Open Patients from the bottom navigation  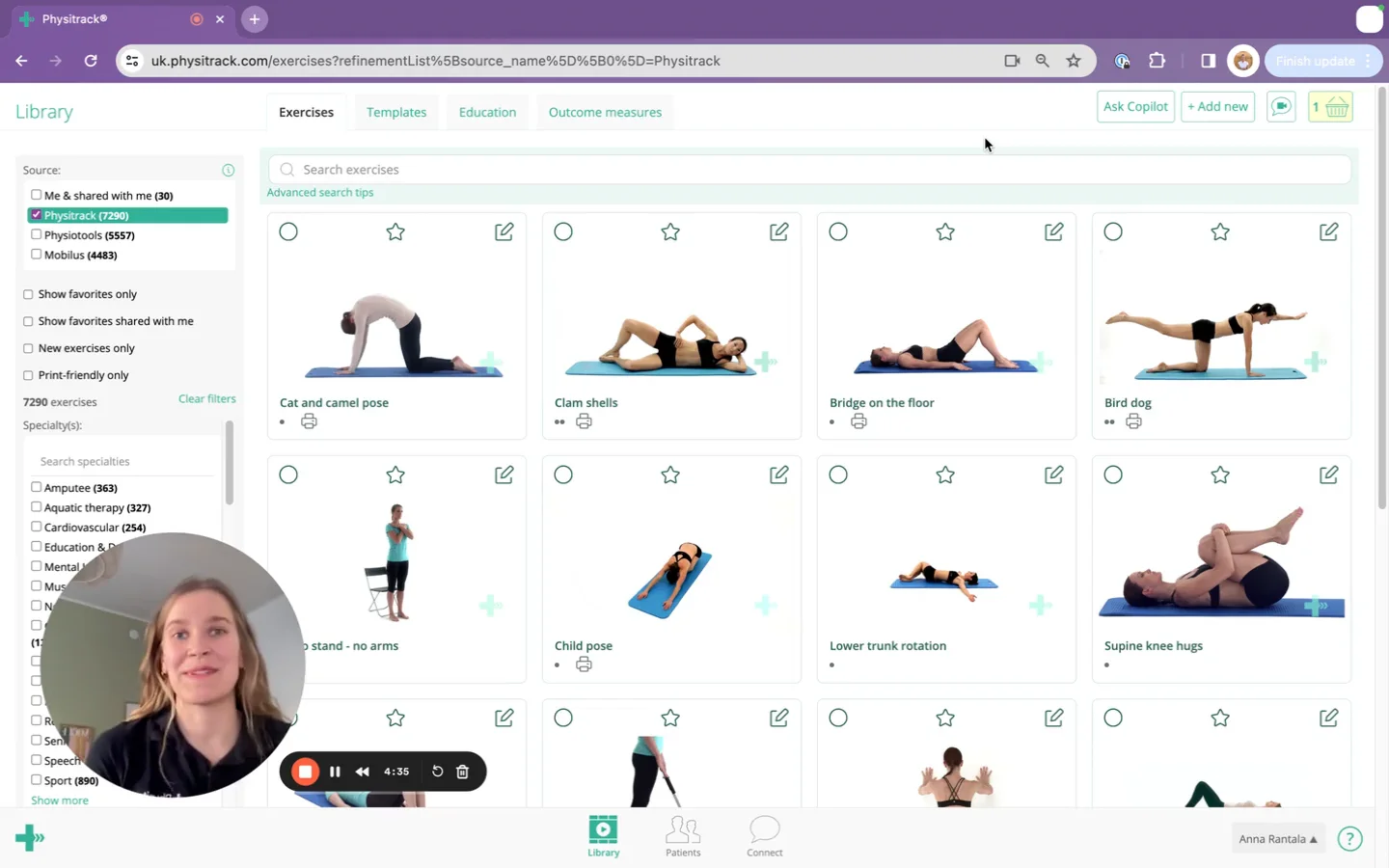683,836
